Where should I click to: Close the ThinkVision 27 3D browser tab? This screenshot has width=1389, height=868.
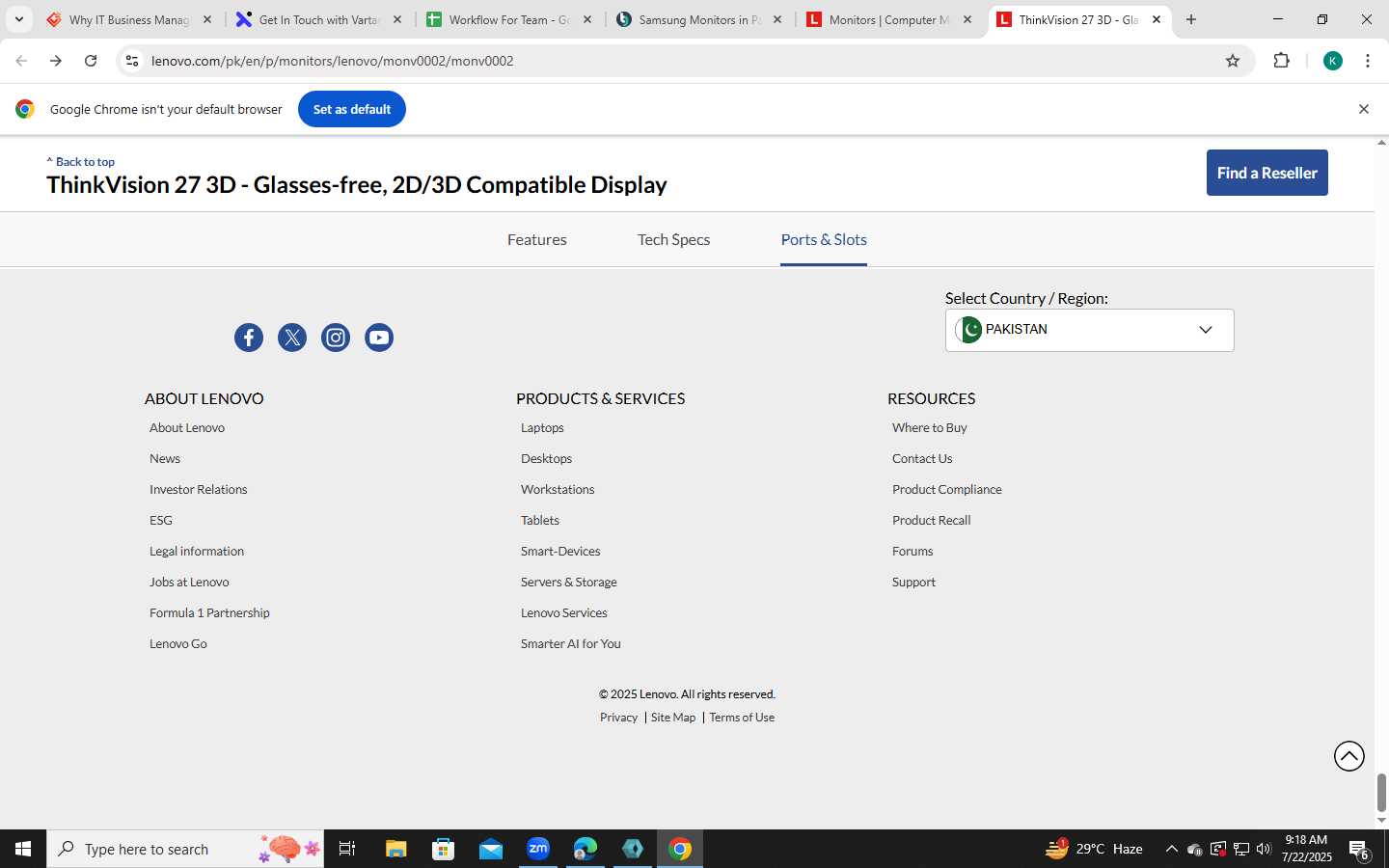pyautogui.click(x=1157, y=19)
